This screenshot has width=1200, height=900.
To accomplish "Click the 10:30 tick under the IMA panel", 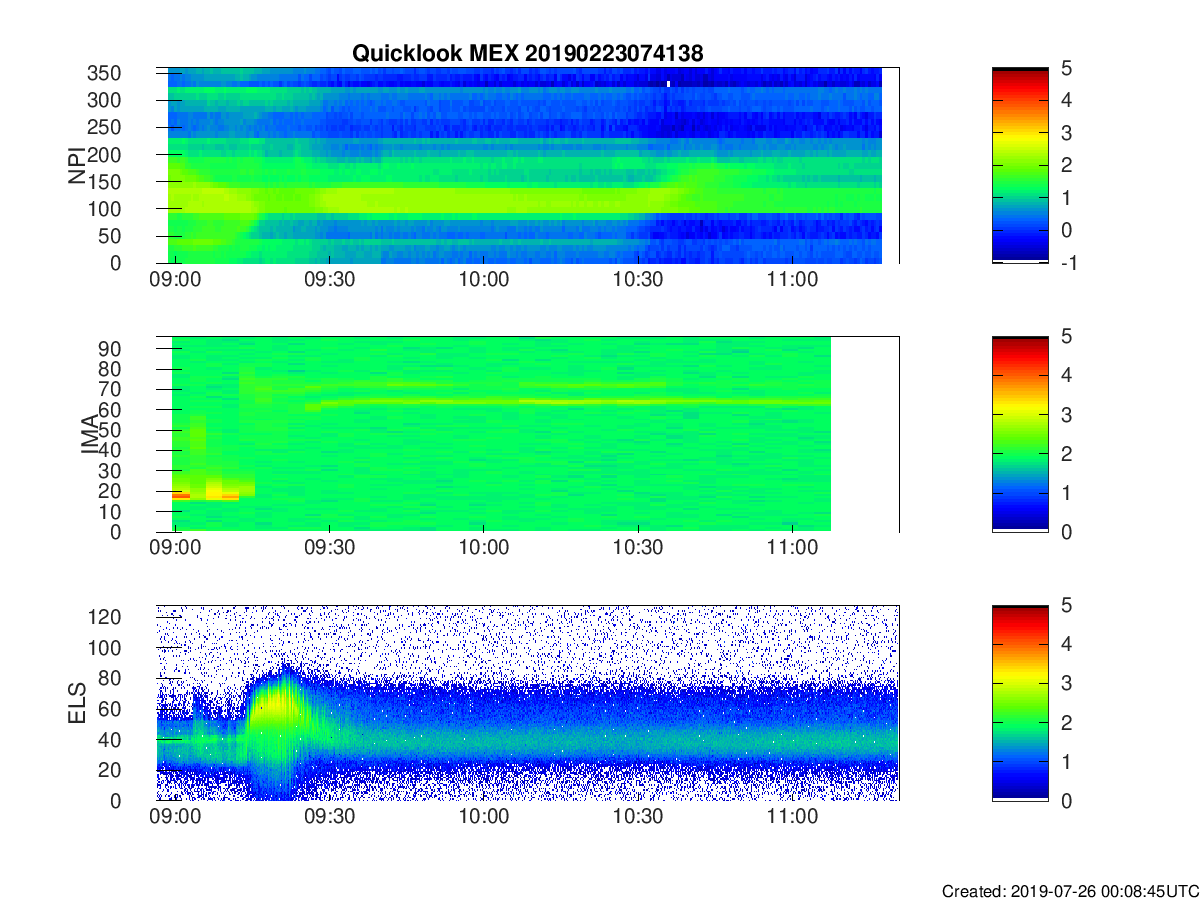I will click(638, 548).
